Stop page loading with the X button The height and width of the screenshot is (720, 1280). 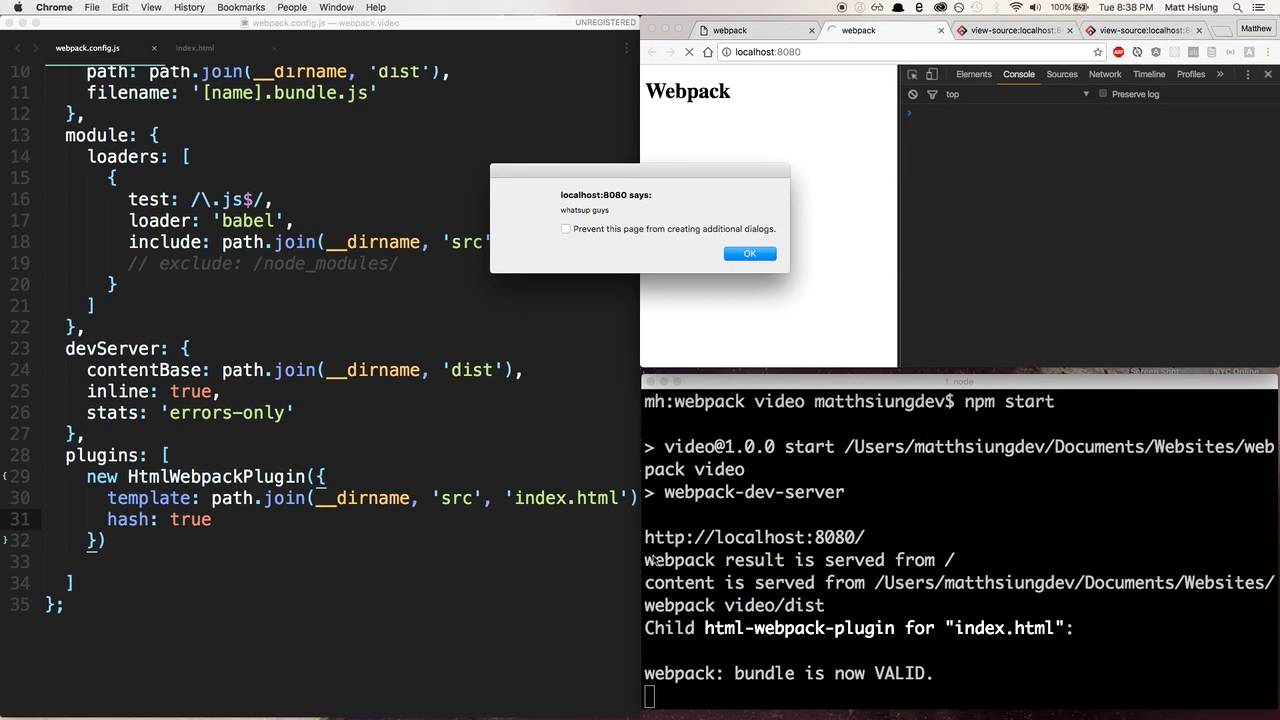click(x=689, y=52)
